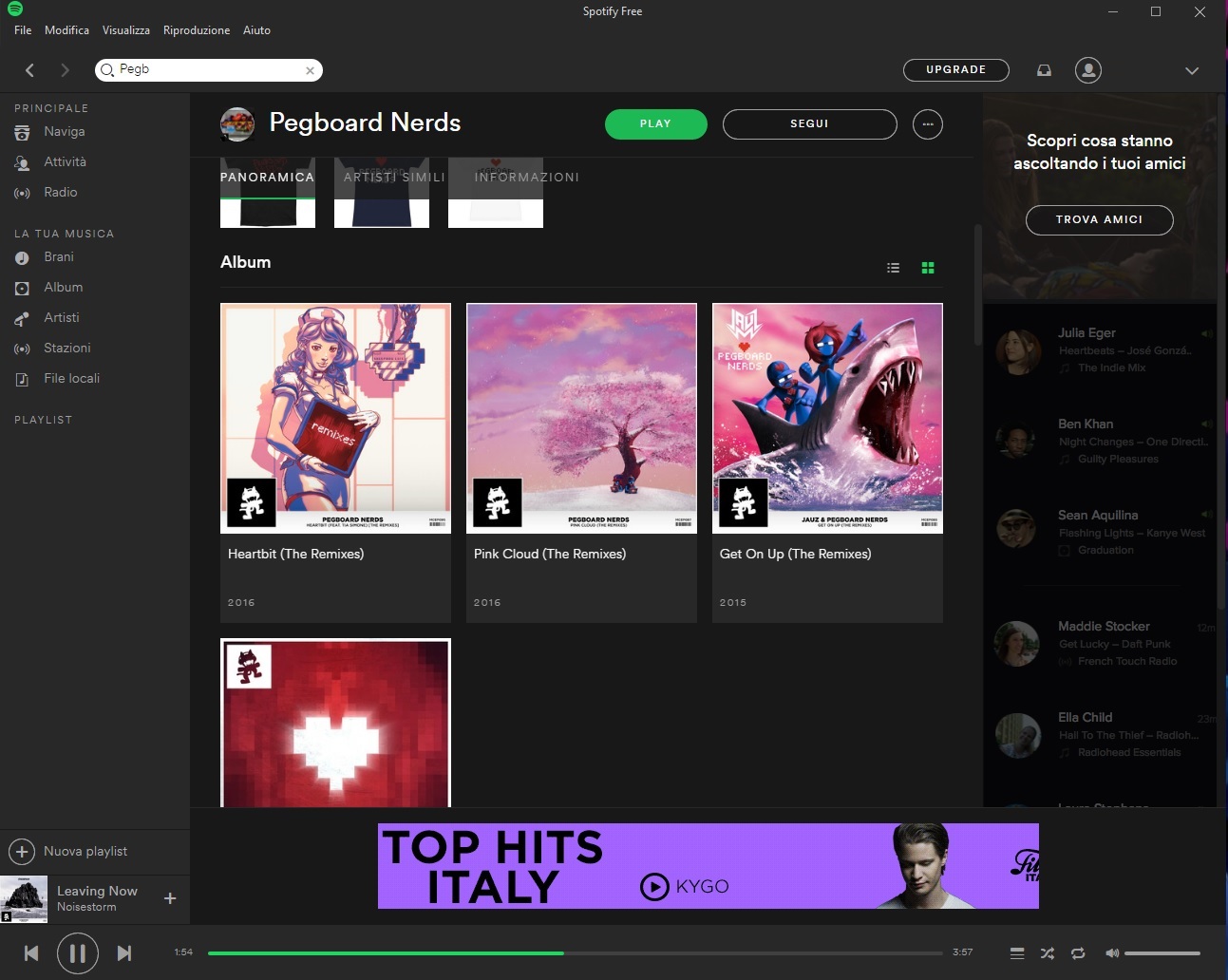Open the user profile icon
1228x980 pixels.
(1087, 70)
